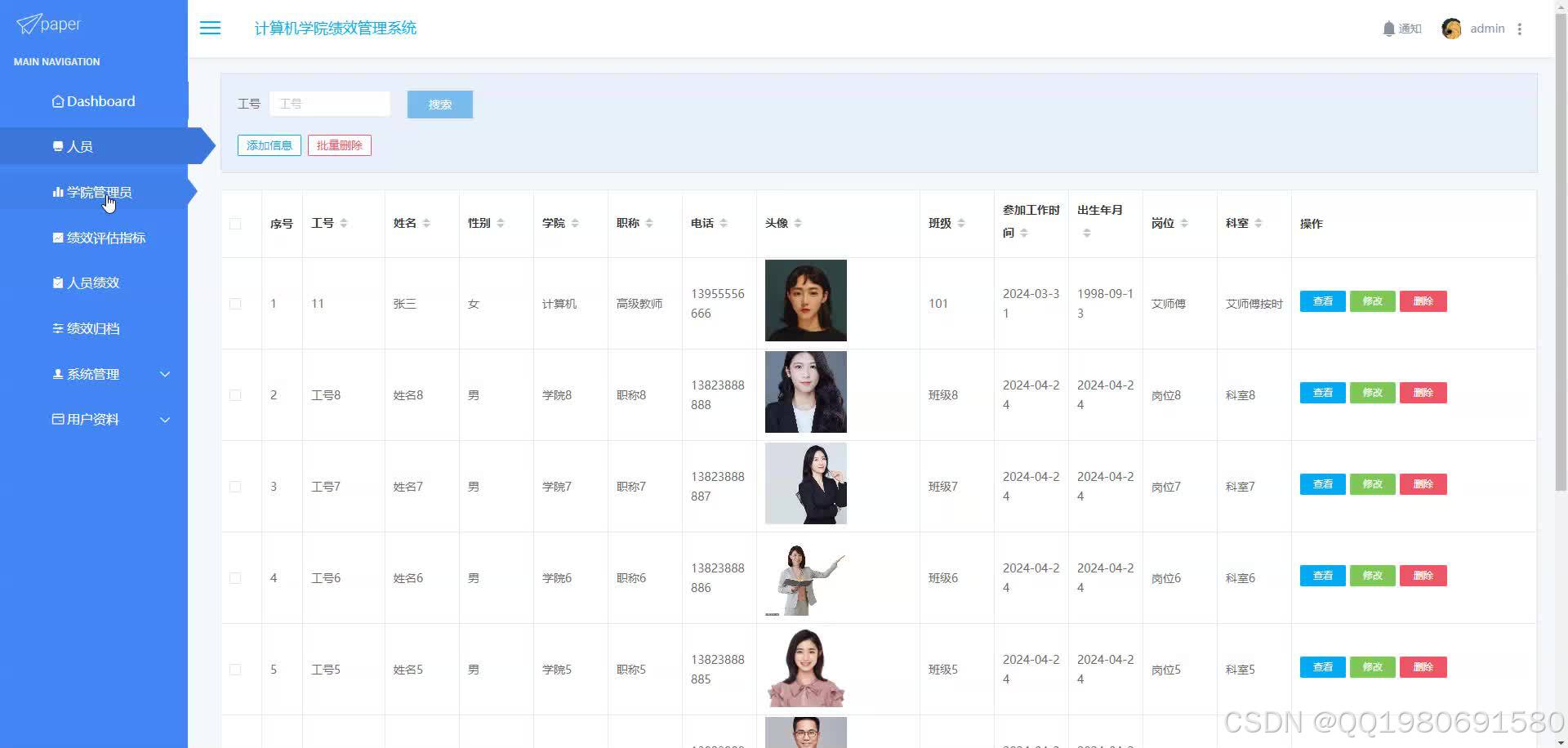Click the avatar photo of 姓名5
1568x748 pixels.
(x=806, y=668)
